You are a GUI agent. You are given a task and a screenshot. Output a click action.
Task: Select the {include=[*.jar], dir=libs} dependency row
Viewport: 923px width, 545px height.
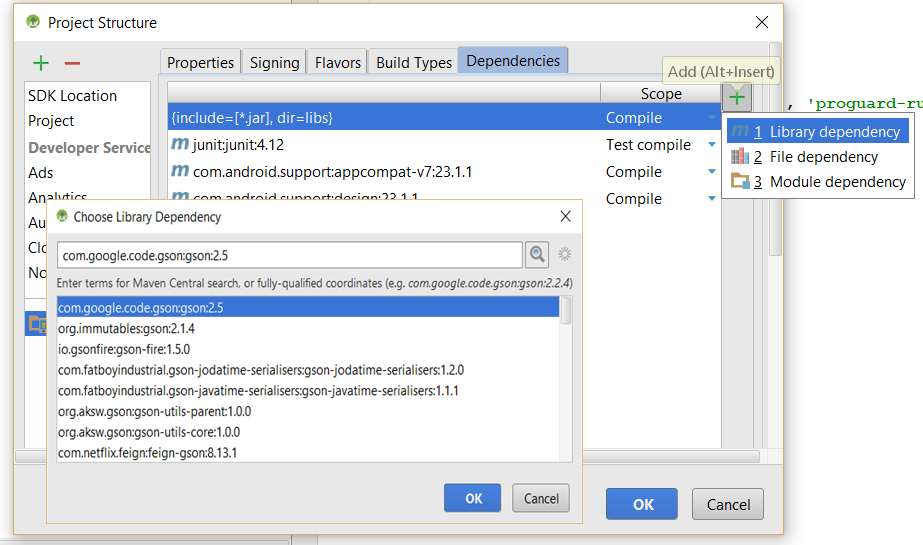click(444, 117)
